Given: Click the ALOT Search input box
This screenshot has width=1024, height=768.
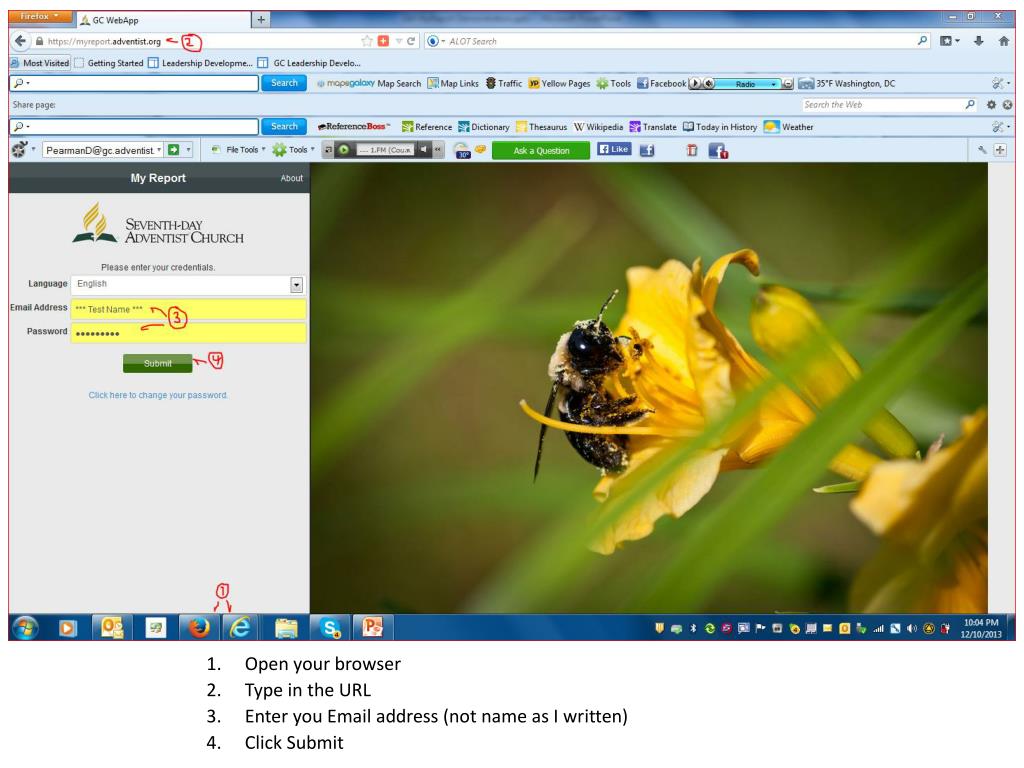Looking at the screenshot, I should (x=679, y=41).
